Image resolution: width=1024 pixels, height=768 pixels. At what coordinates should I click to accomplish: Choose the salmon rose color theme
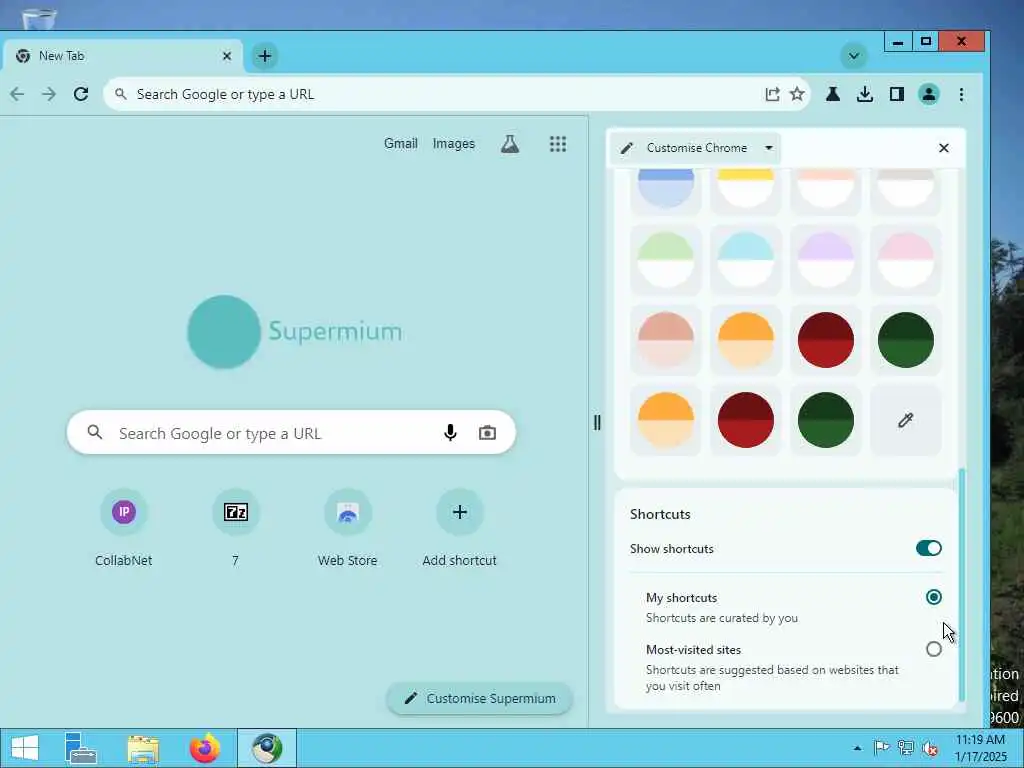pyautogui.click(x=665, y=340)
